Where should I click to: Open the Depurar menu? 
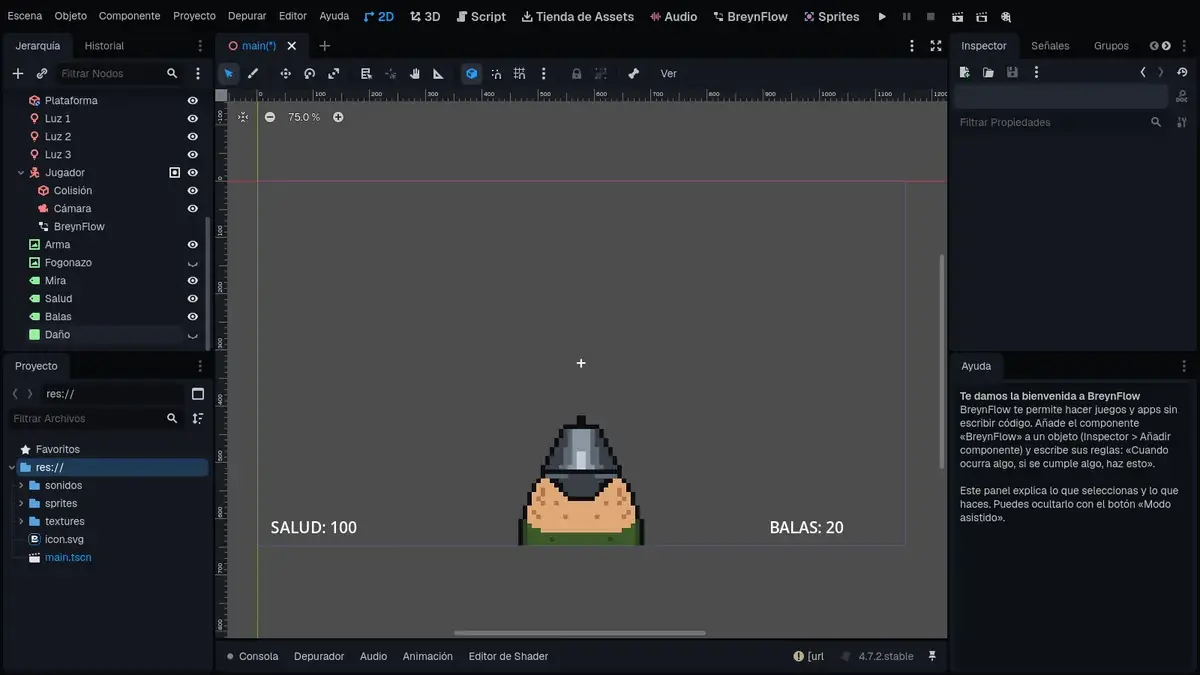[x=247, y=16]
